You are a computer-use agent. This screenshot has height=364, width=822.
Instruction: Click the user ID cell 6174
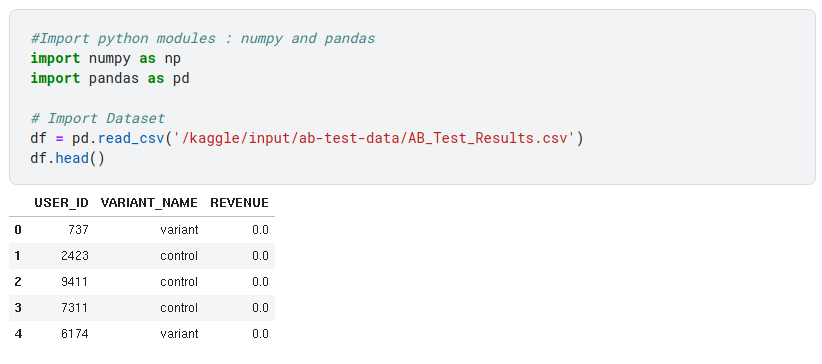pos(75,334)
